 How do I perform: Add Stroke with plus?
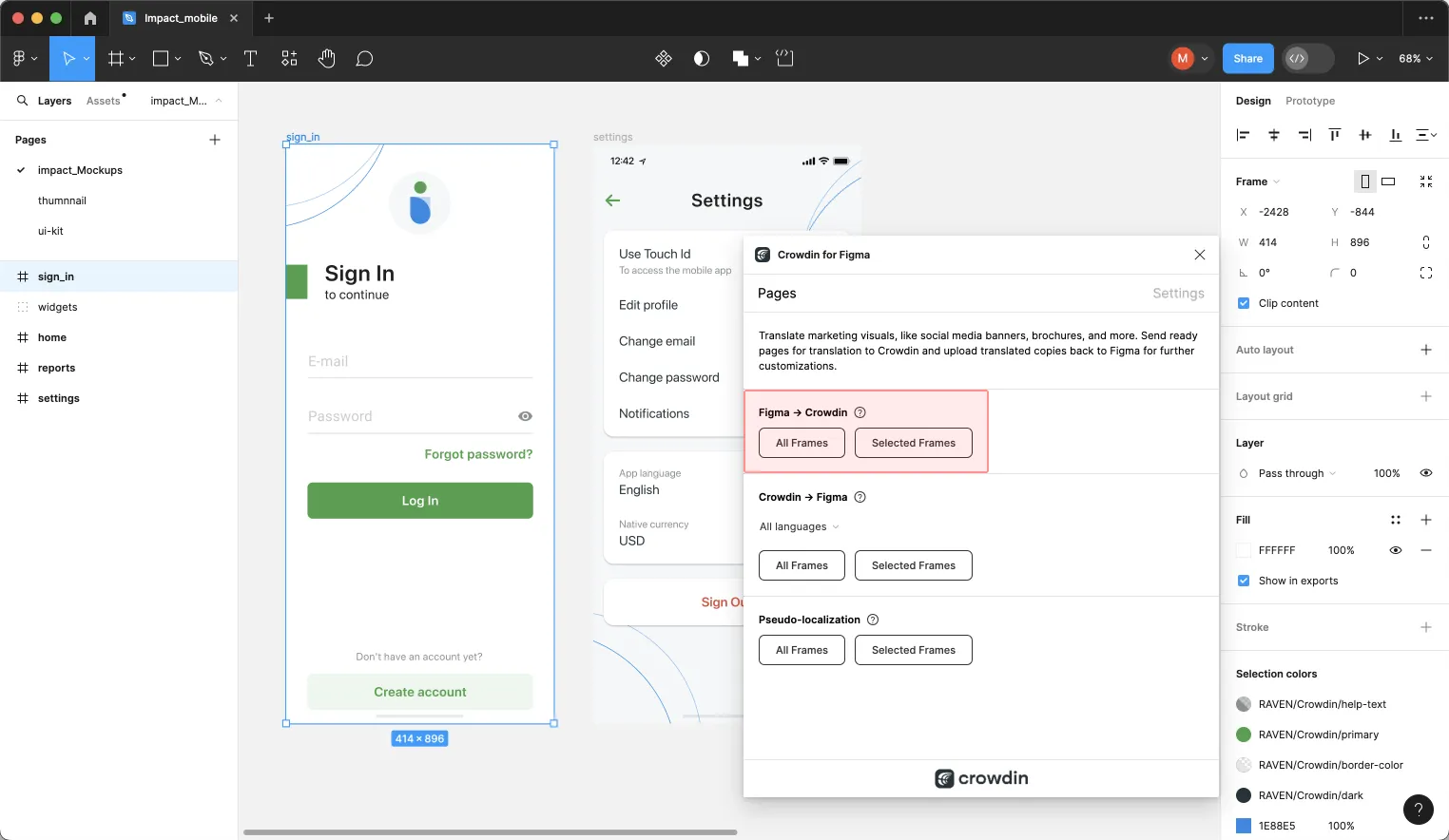tap(1426, 627)
